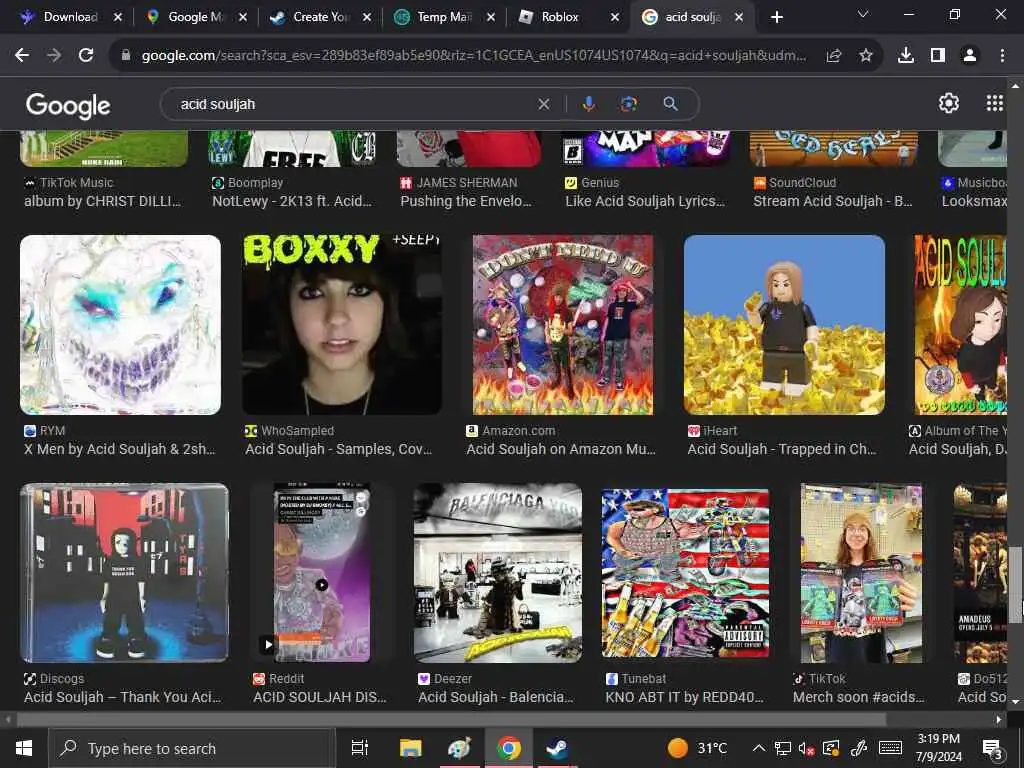Open the TikTok Merch soon image
This screenshot has width=1024, height=768.
click(x=861, y=573)
